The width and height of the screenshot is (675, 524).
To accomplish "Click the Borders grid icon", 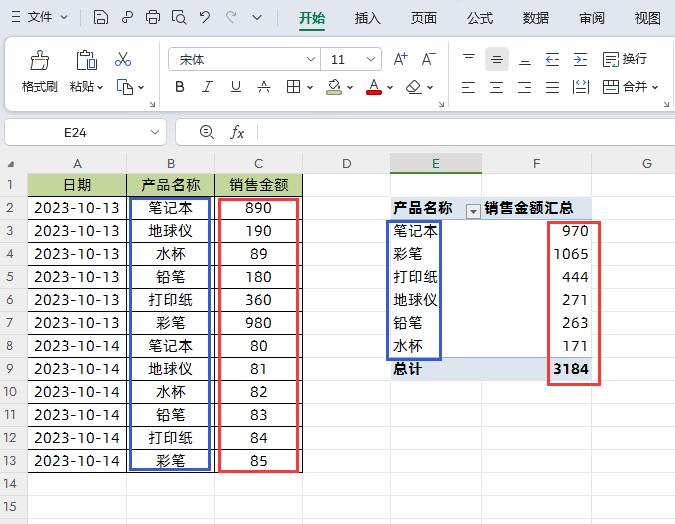I will 294,87.
